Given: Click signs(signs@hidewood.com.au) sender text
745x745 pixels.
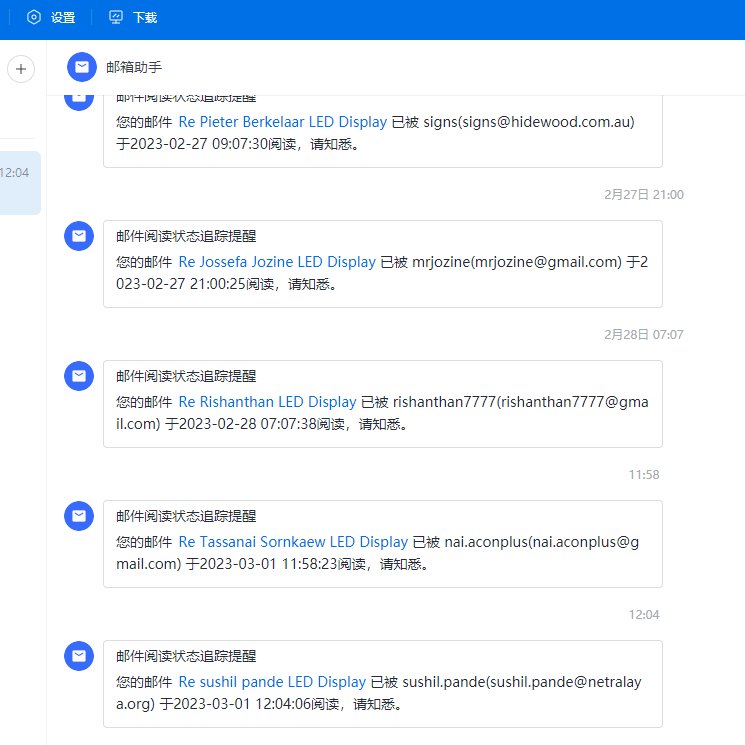Looking at the screenshot, I should tap(529, 122).
